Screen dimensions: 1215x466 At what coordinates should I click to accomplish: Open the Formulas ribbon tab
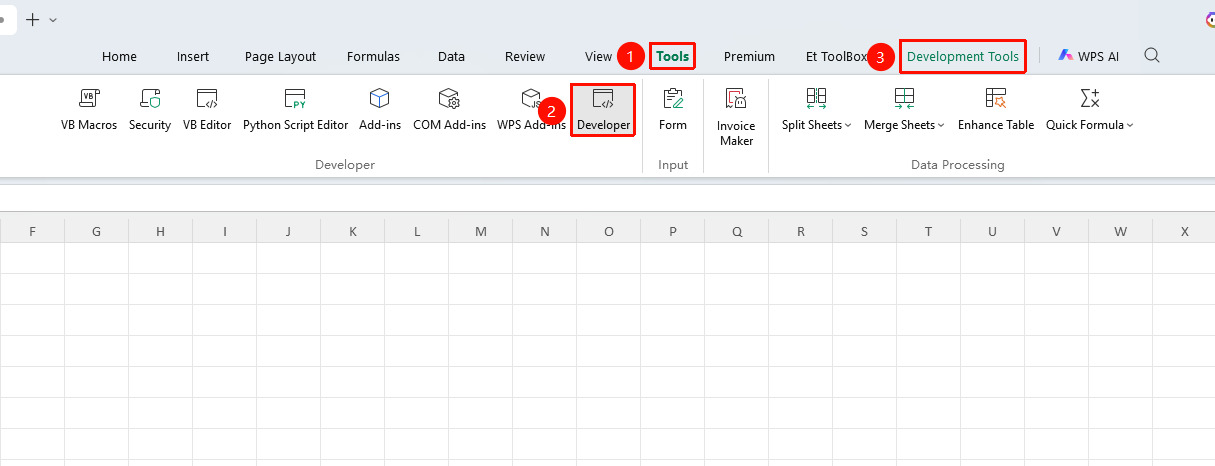373,56
